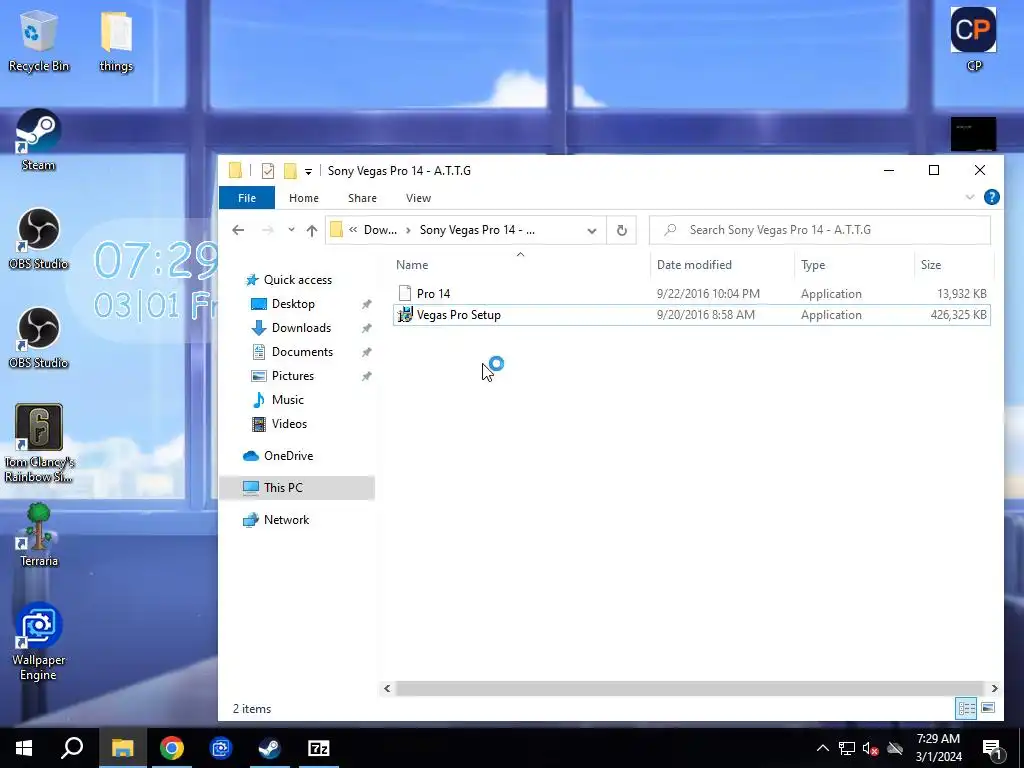Screen dimensions: 1024x768
Task: Expand the breadcrumb arrow after Dow...
Action: pyautogui.click(x=408, y=230)
